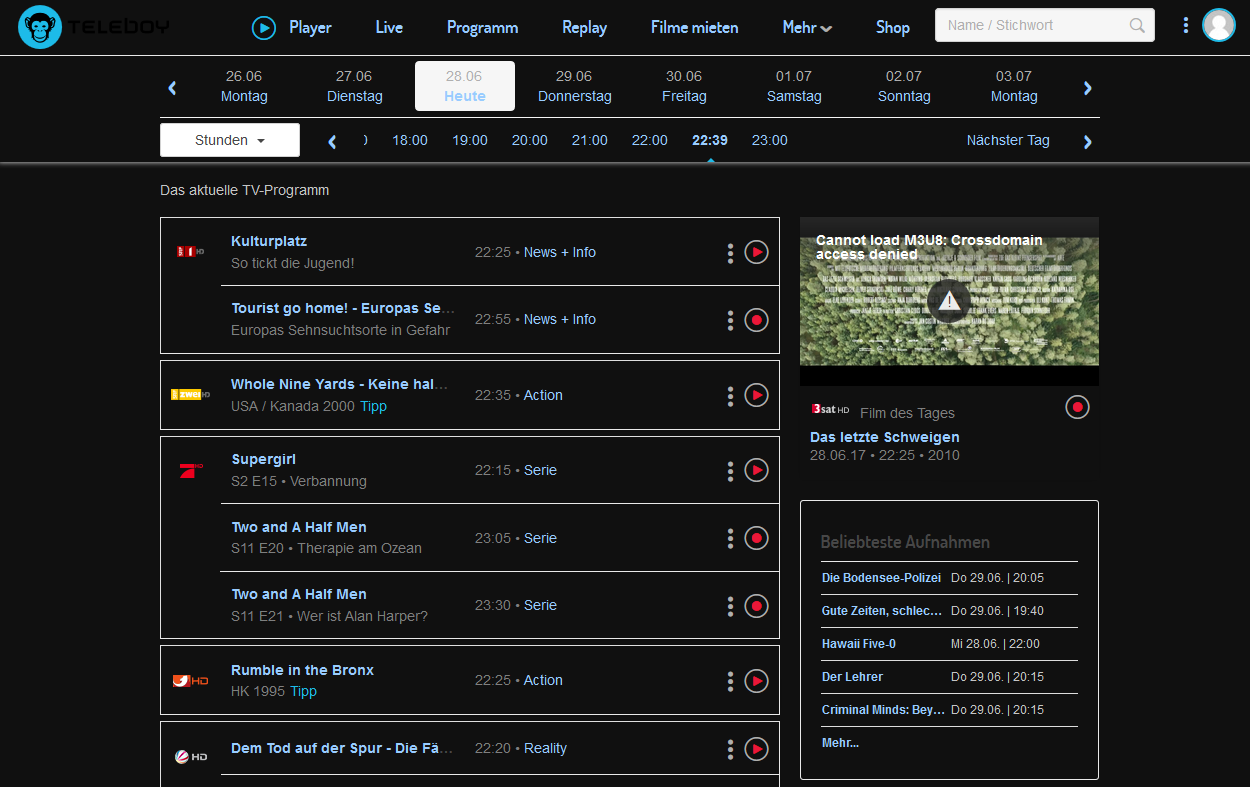This screenshot has width=1250, height=787.
Task: Click the search magnifier icon
Action: [x=1137, y=25]
